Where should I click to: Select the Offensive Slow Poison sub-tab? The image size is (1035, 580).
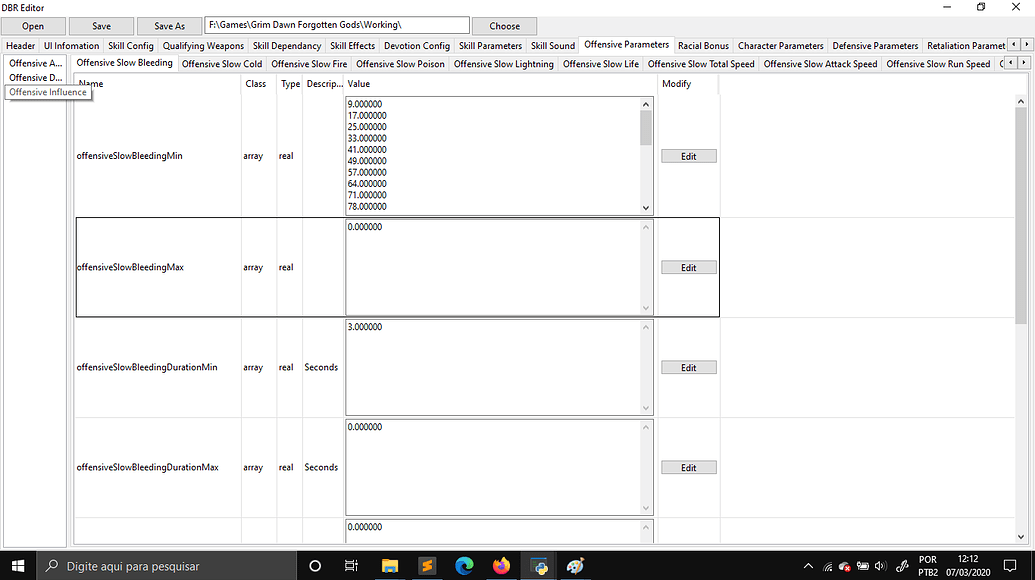(x=400, y=64)
